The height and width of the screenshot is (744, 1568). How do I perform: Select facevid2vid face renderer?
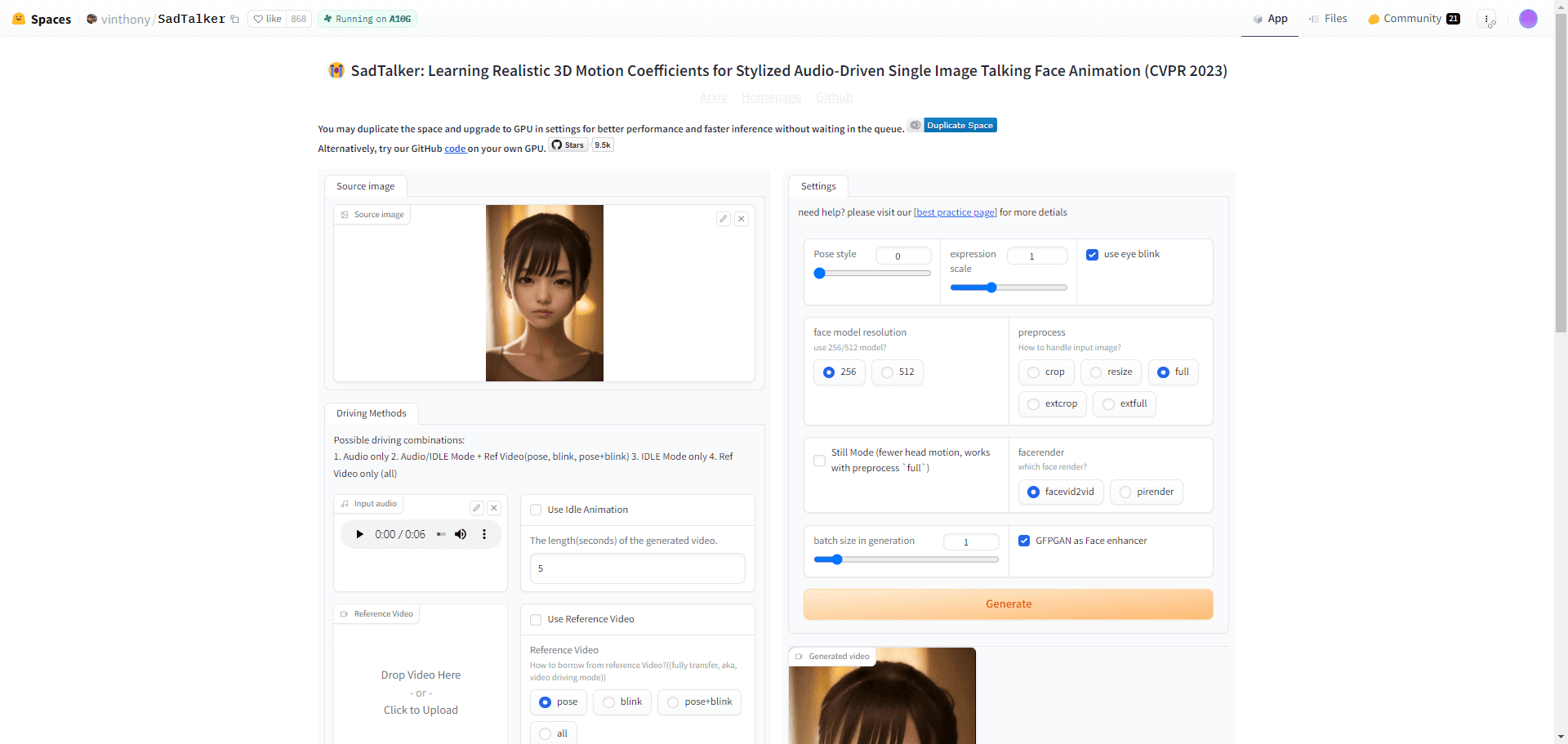click(x=1061, y=492)
